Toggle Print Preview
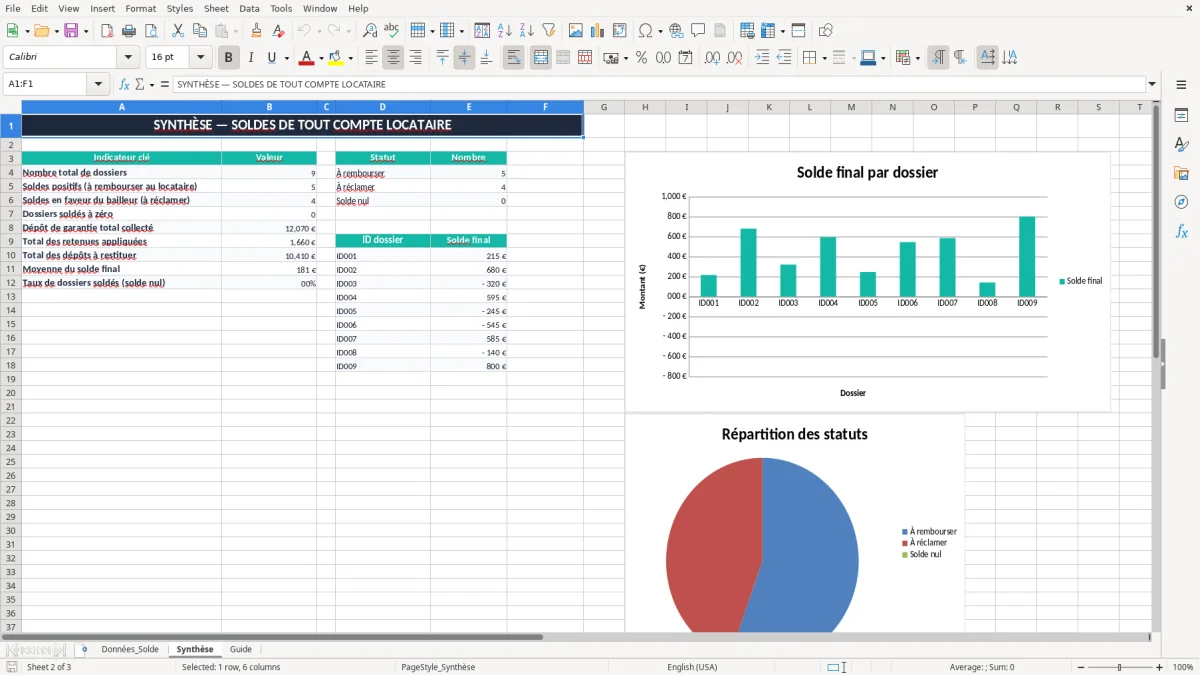1200x675 pixels. tap(151, 31)
